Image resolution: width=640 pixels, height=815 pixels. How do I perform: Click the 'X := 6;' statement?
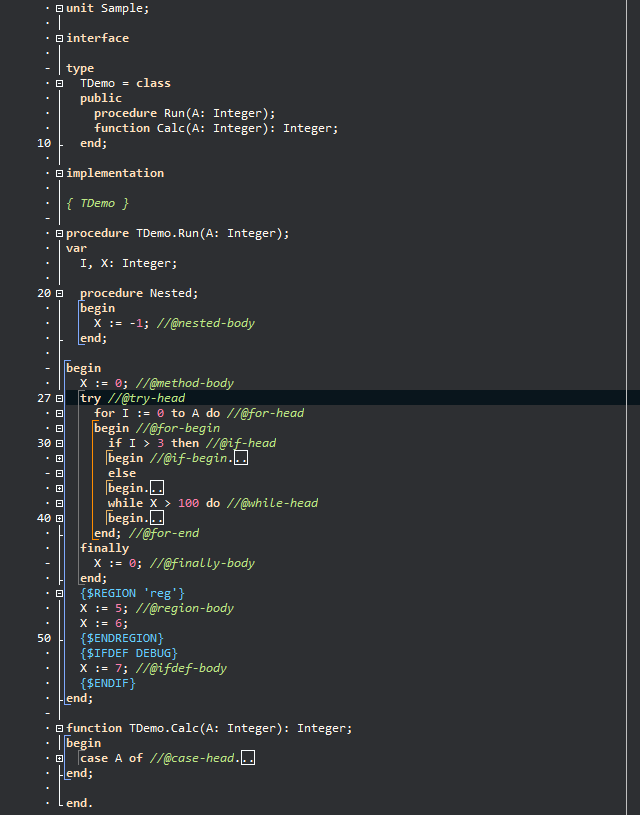[104, 623]
